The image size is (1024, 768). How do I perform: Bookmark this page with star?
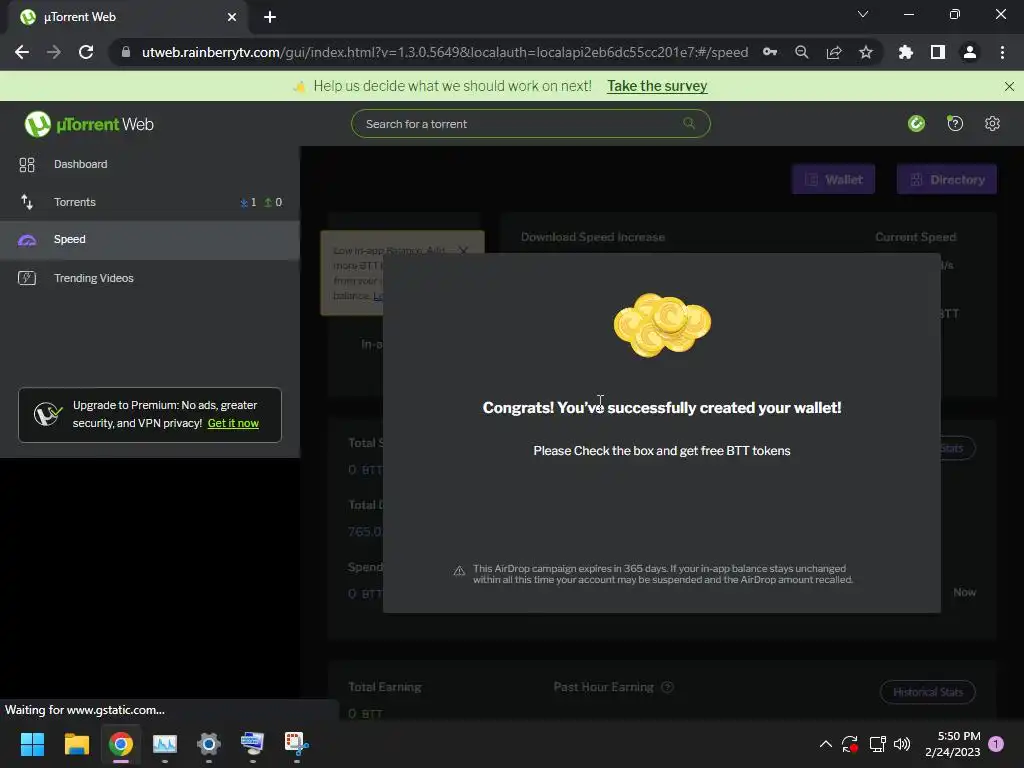point(866,52)
